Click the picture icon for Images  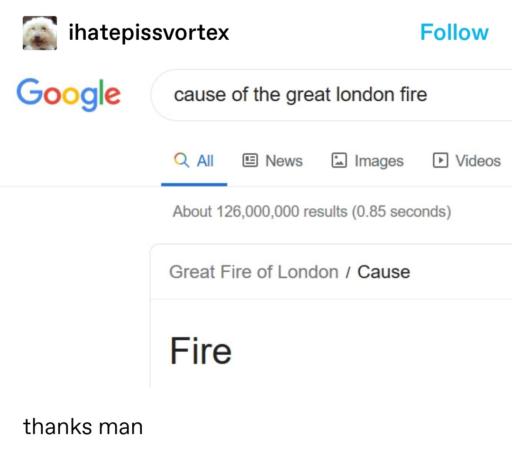click(339, 160)
